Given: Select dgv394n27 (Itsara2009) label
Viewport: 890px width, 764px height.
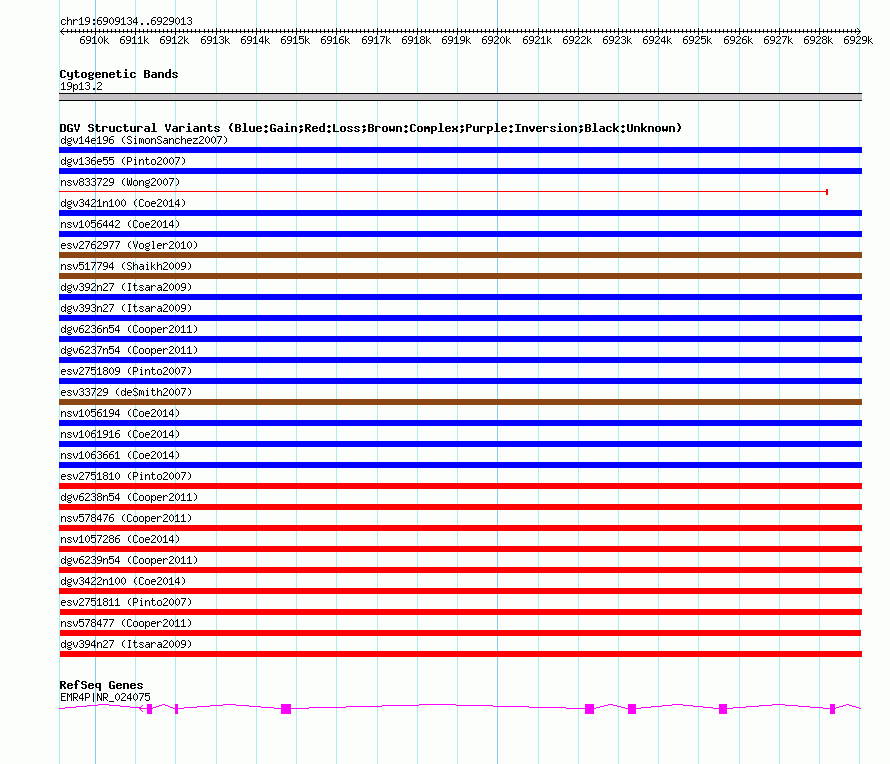Looking at the screenshot, I should tap(126, 644).
